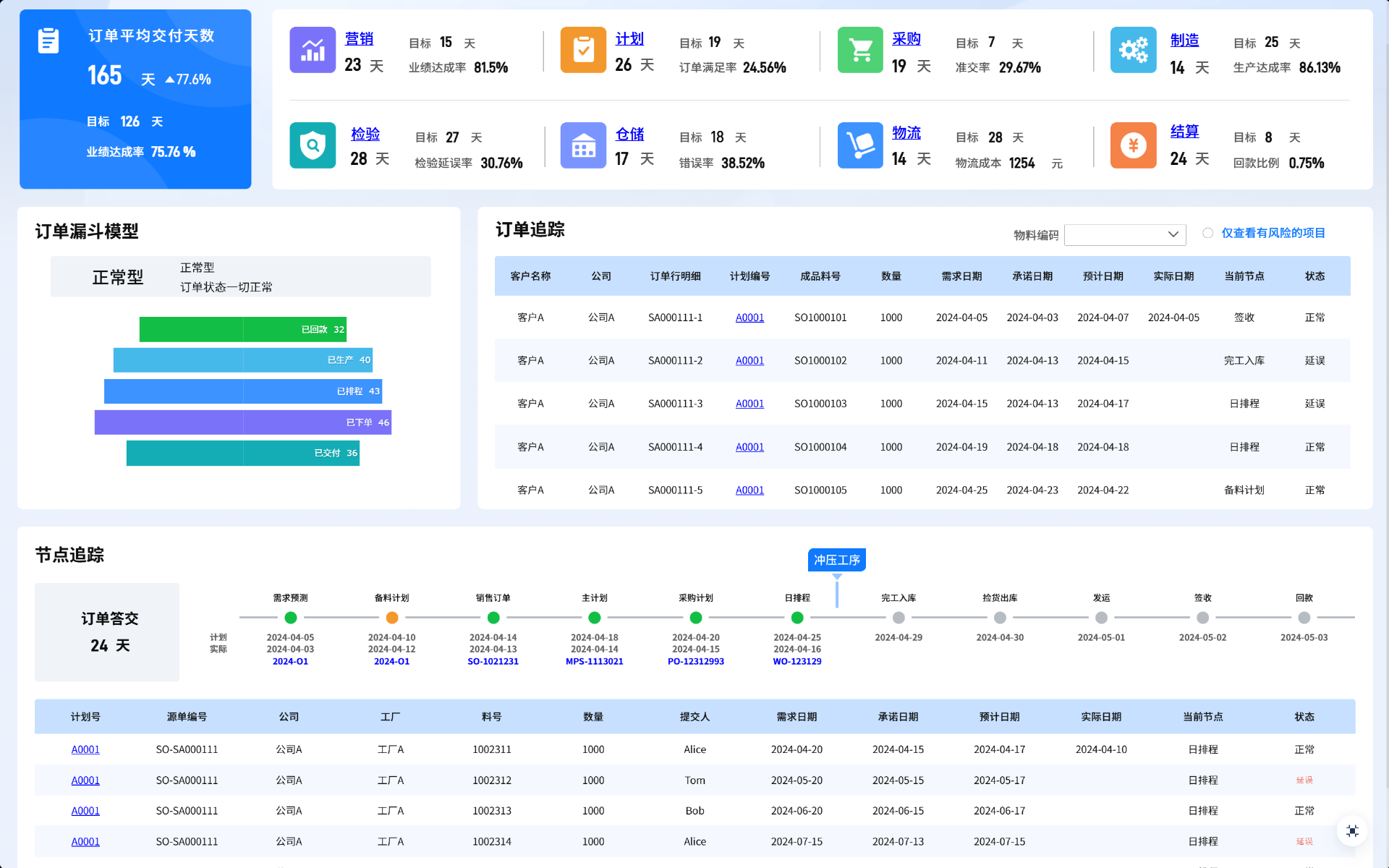Click the purple marketing chart icon
The width and height of the screenshot is (1389, 868).
313,50
